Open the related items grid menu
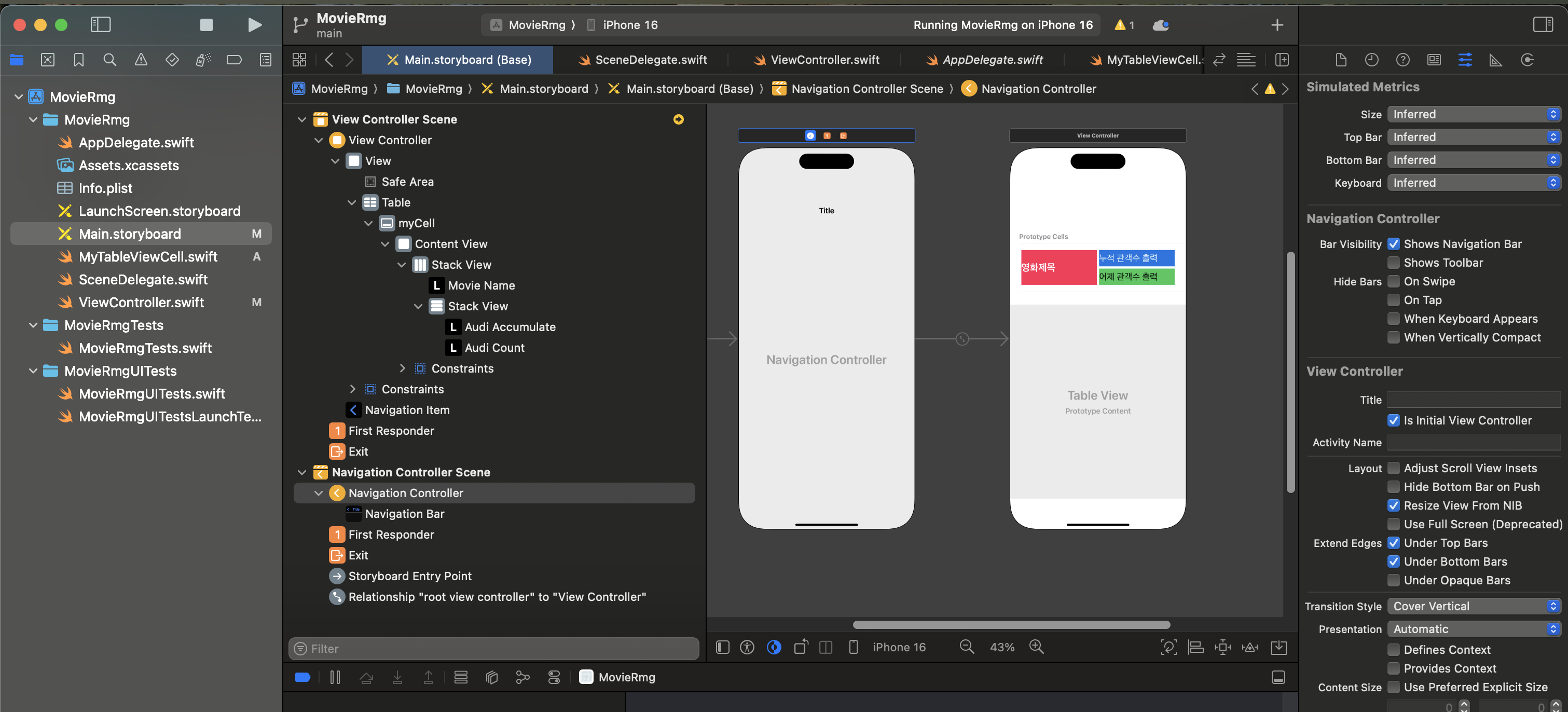Viewport: 1568px width, 712px height. (x=299, y=60)
